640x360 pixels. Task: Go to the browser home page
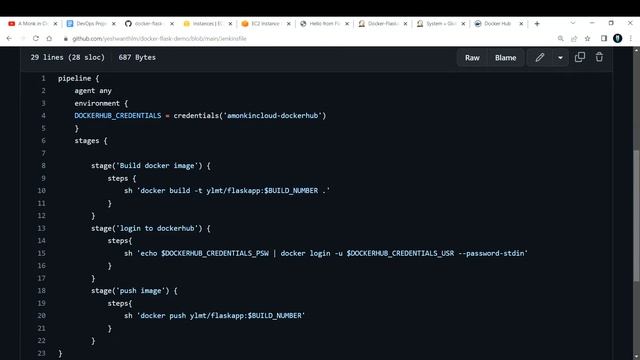tap(49, 38)
